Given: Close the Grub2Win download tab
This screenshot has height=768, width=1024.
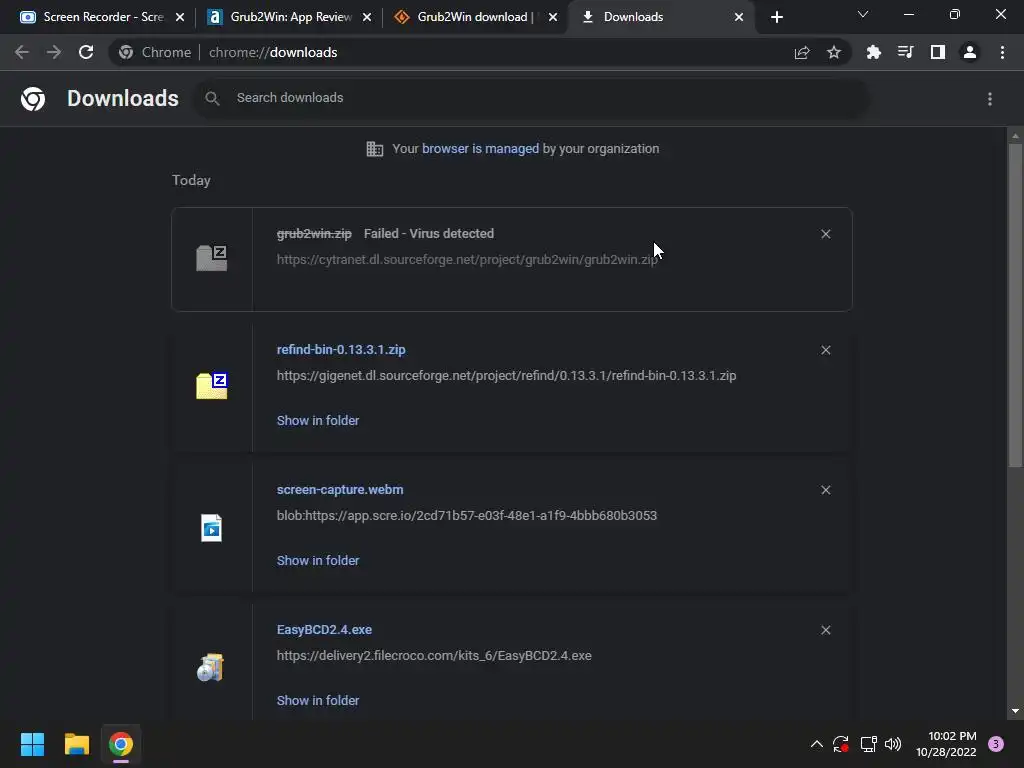Looking at the screenshot, I should [553, 17].
